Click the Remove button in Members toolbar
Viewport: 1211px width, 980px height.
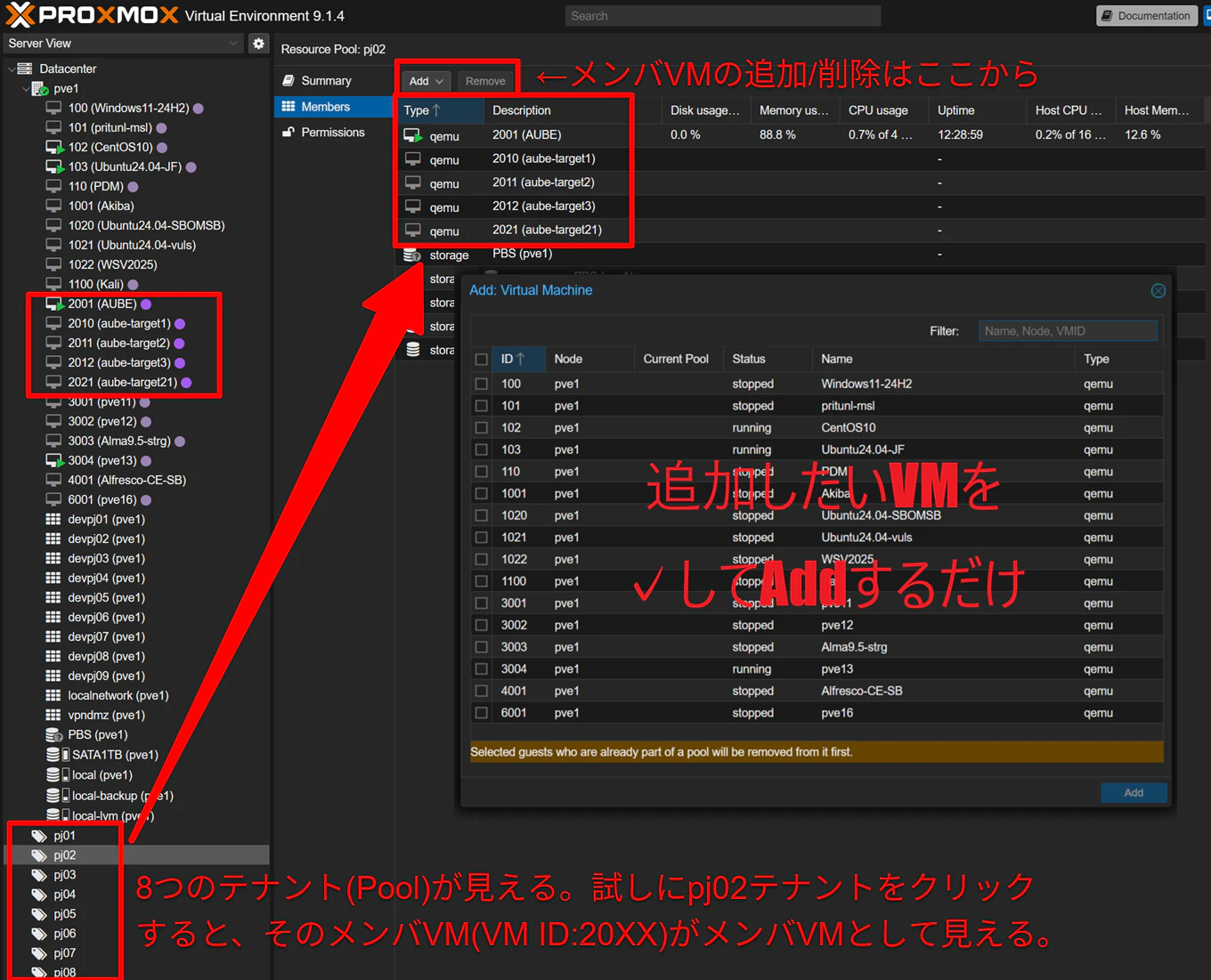coord(485,80)
